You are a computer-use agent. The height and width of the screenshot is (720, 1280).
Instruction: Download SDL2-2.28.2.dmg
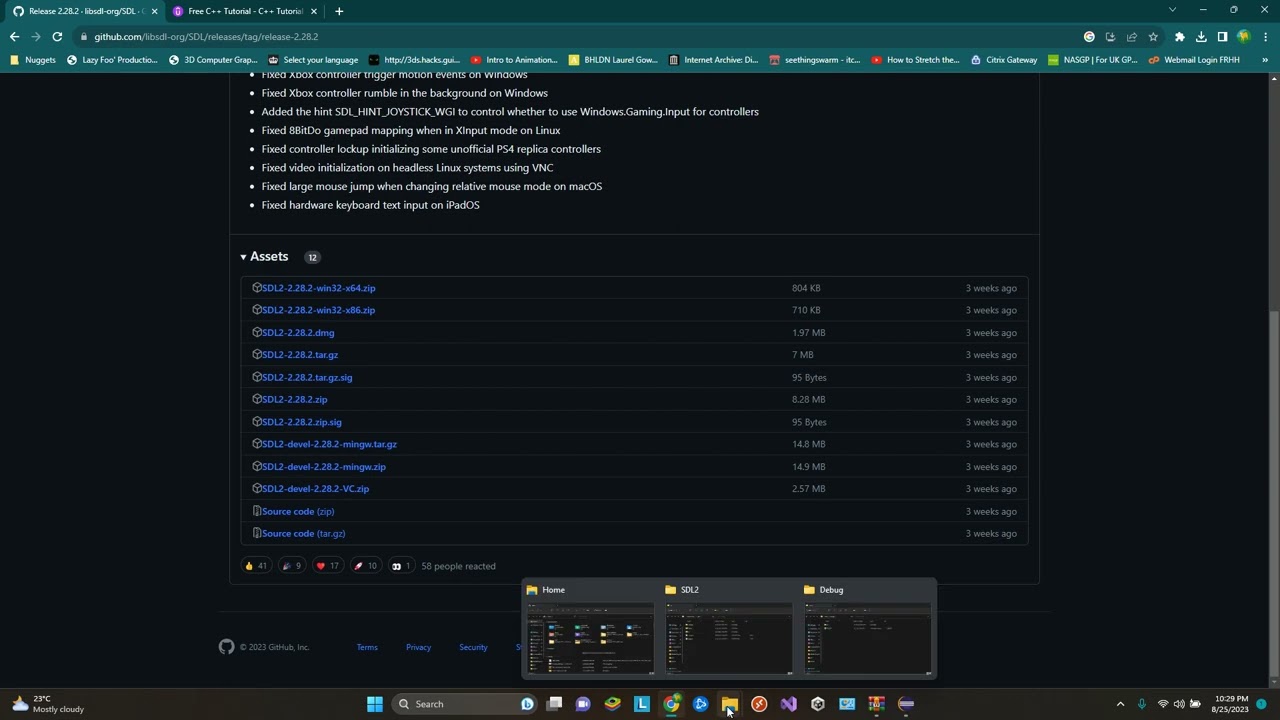[x=298, y=333]
